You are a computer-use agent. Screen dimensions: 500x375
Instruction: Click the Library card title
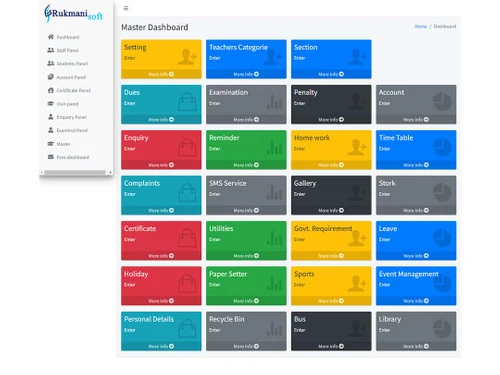pos(390,319)
